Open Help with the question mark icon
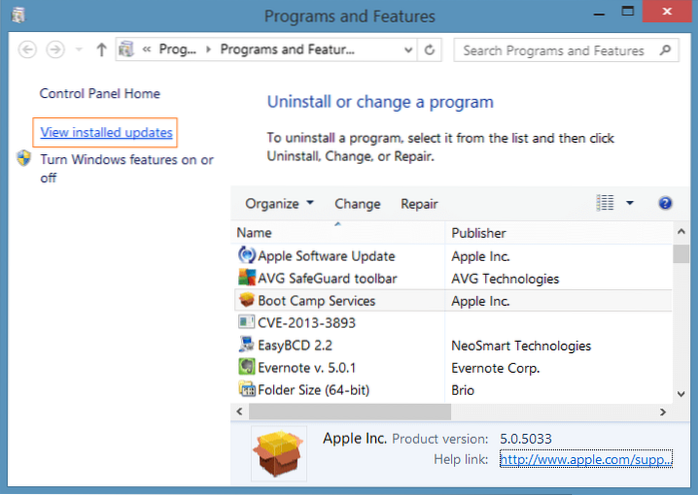Image resolution: width=698 pixels, height=495 pixels. coord(665,203)
